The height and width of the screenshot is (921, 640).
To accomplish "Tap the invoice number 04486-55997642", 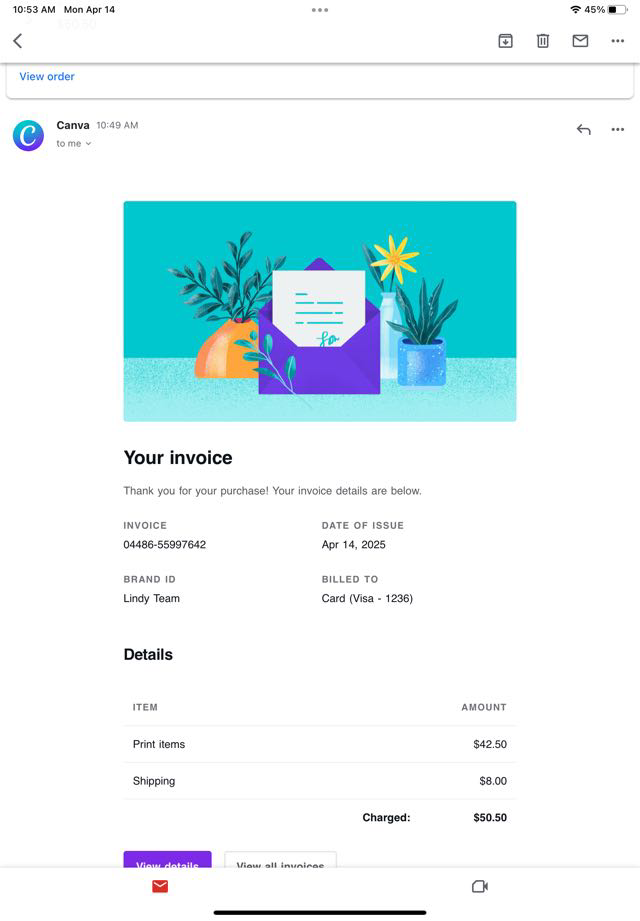I will pyautogui.click(x=165, y=545).
